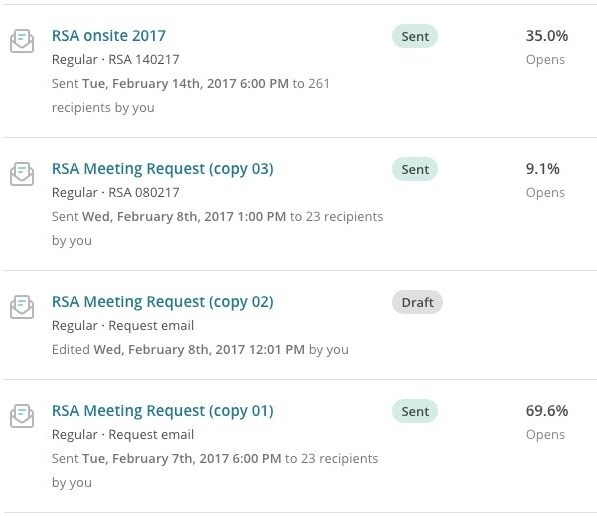Click the 9.1% opens statistic
The height and width of the screenshot is (516, 597).
[x=543, y=169]
